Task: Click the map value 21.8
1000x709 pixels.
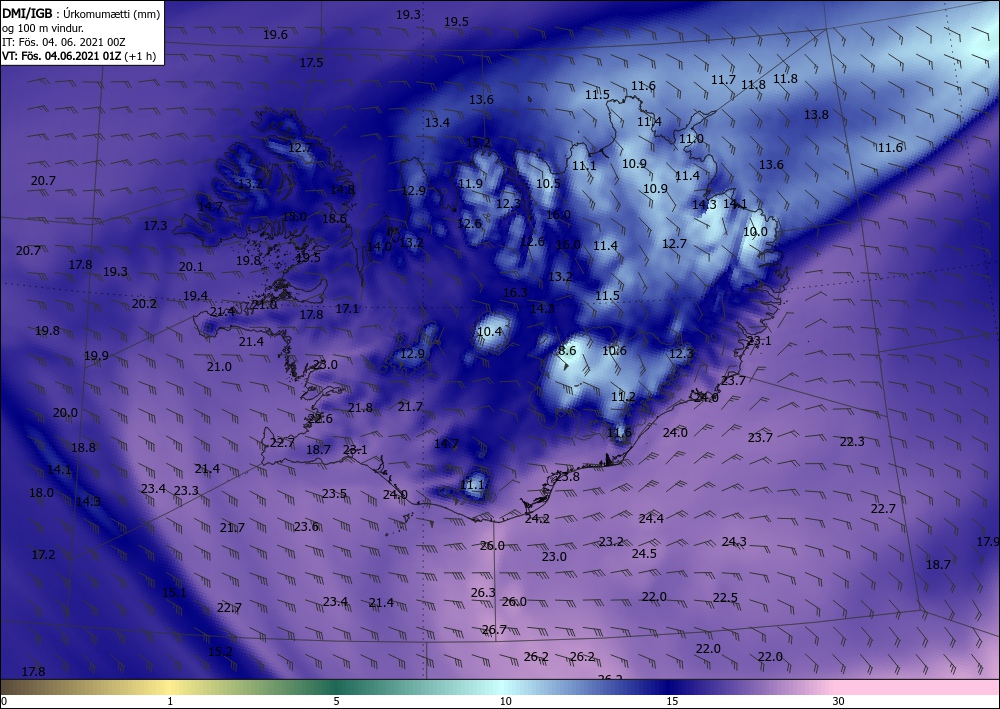Action: pyautogui.click(x=360, y=407)
